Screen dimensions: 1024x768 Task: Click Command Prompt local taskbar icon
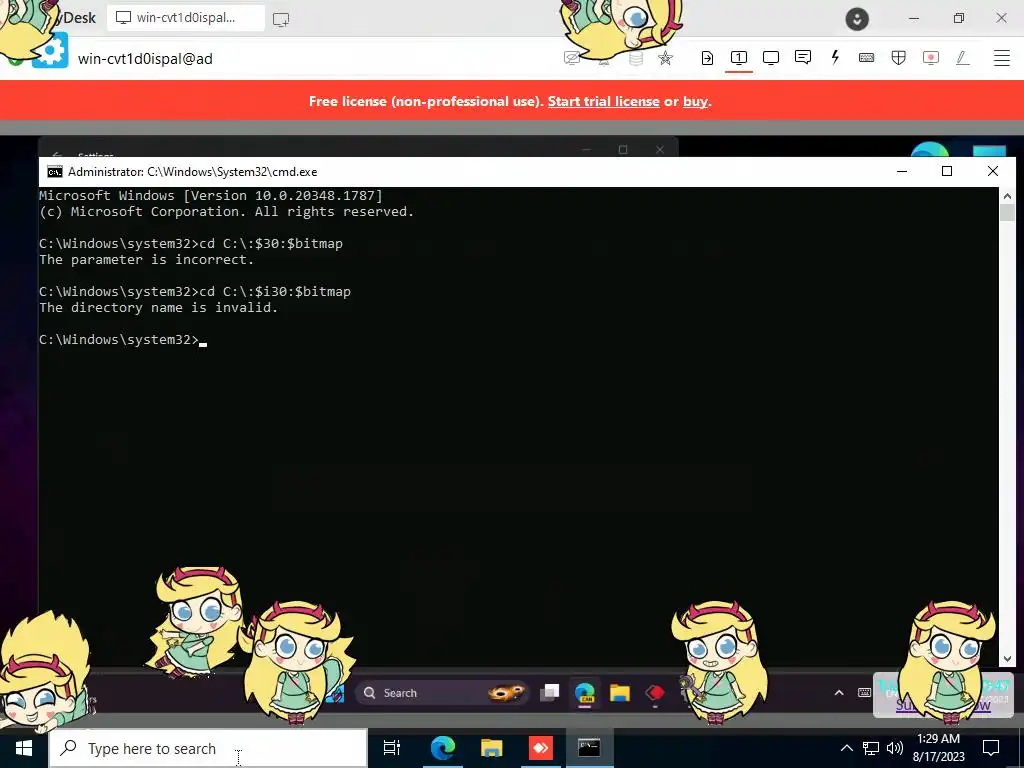[x=589, y=748]
